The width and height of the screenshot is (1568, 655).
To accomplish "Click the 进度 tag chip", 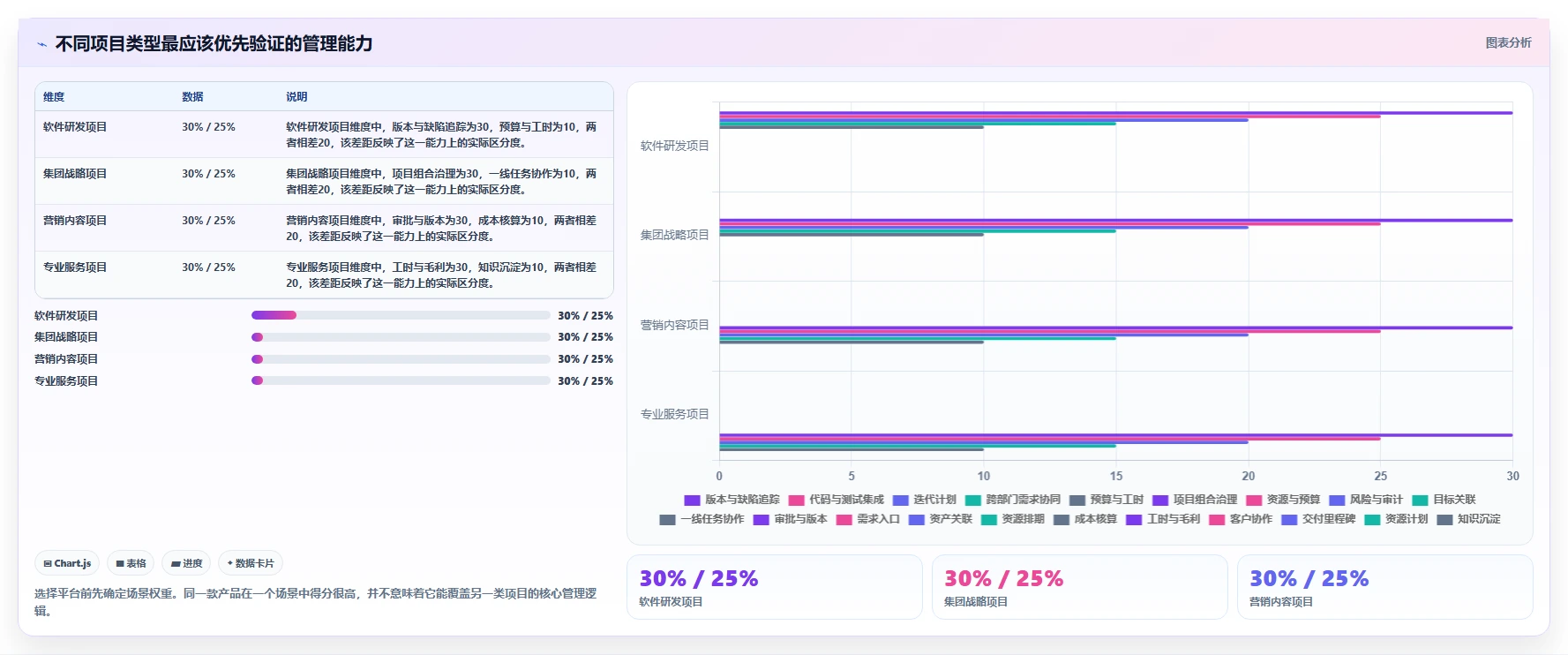I will tap(186, 563).
